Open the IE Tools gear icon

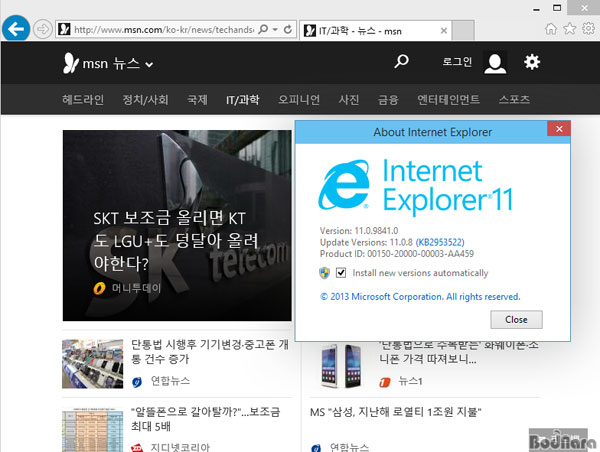click(588, 28)
